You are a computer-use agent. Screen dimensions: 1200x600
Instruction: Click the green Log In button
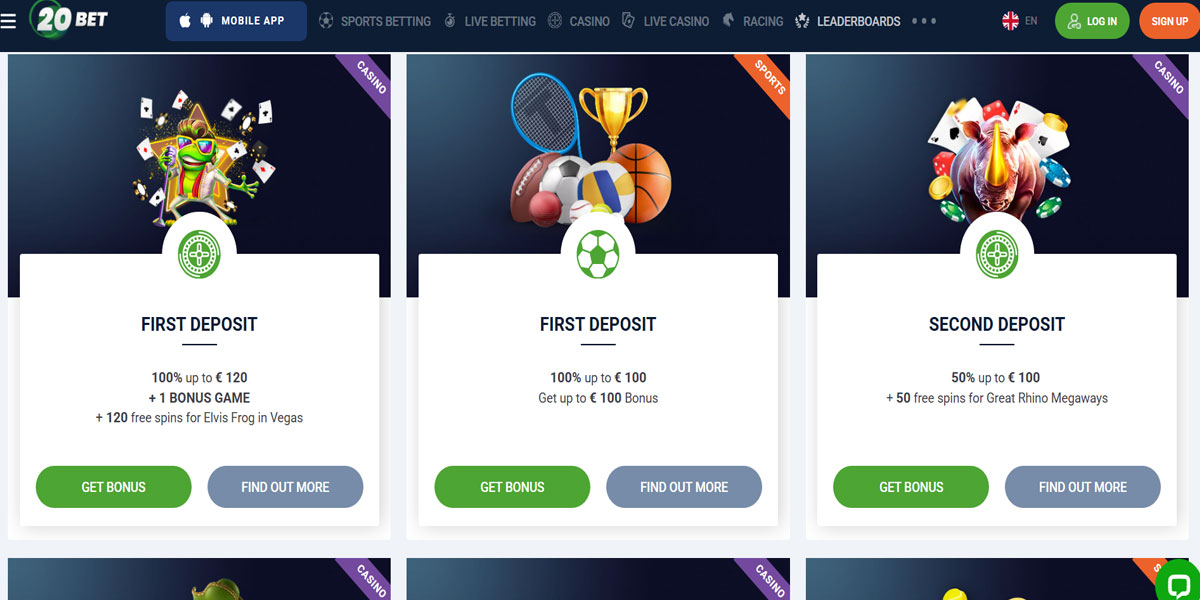[1092, 21]
